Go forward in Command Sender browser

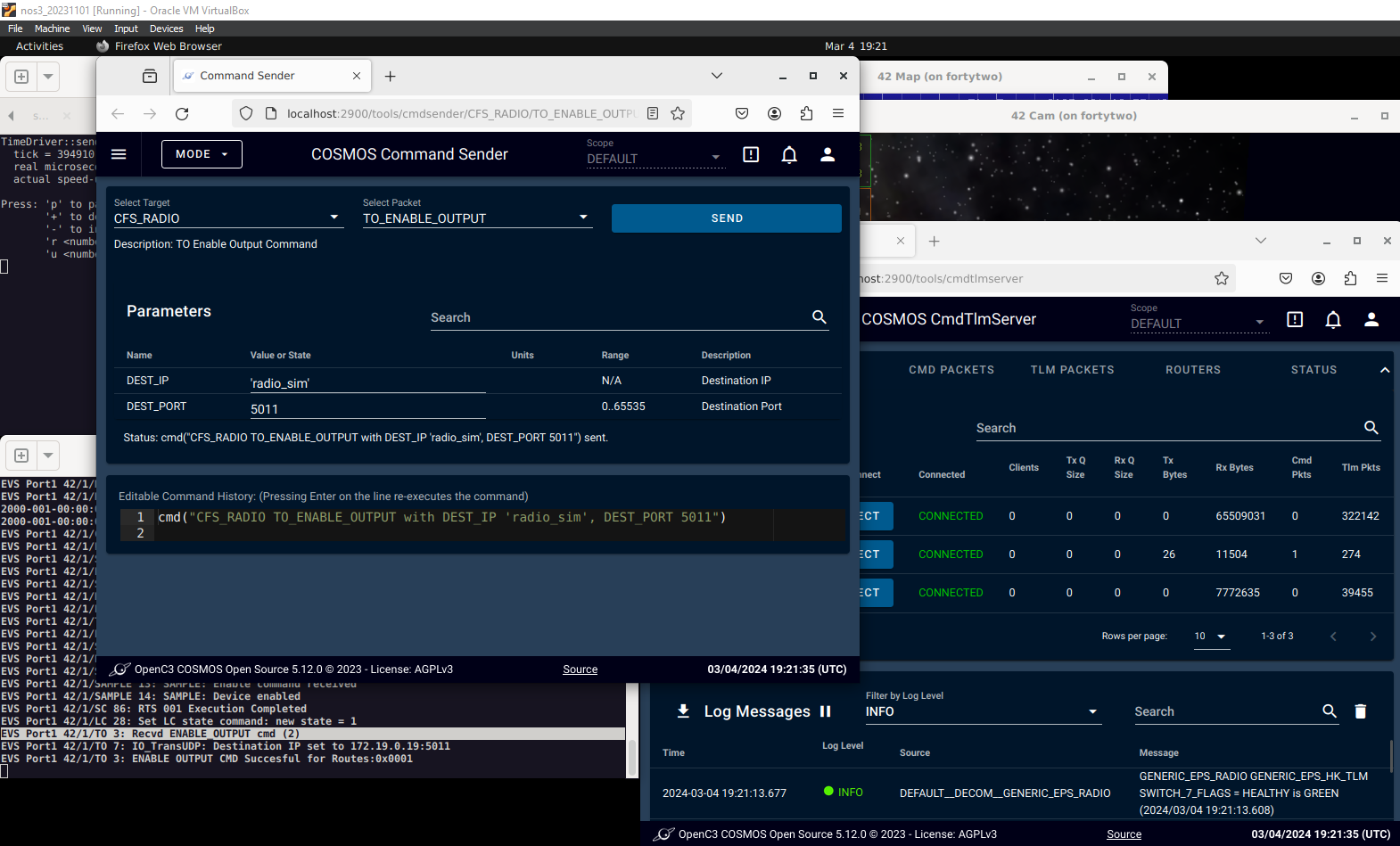coord(150,113)
